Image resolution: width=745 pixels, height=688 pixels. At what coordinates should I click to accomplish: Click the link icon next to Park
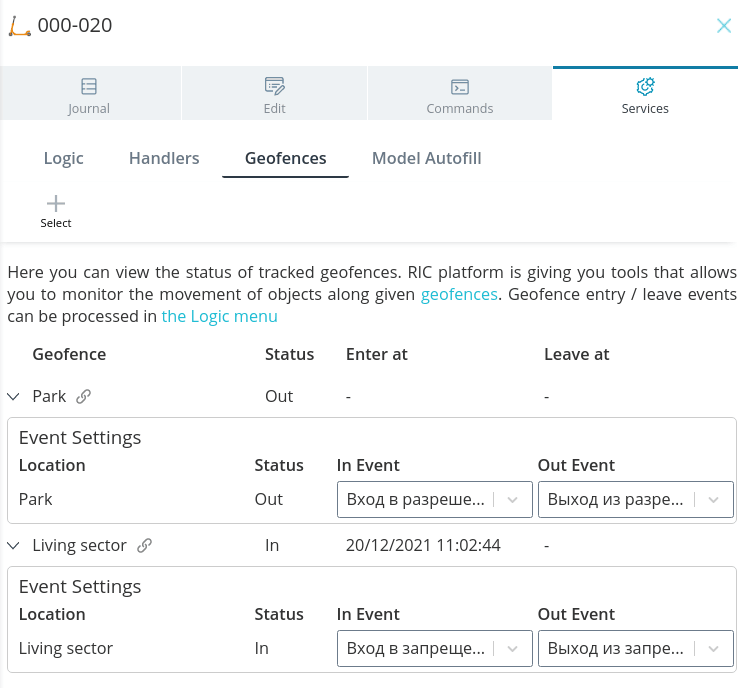[84, 396]
